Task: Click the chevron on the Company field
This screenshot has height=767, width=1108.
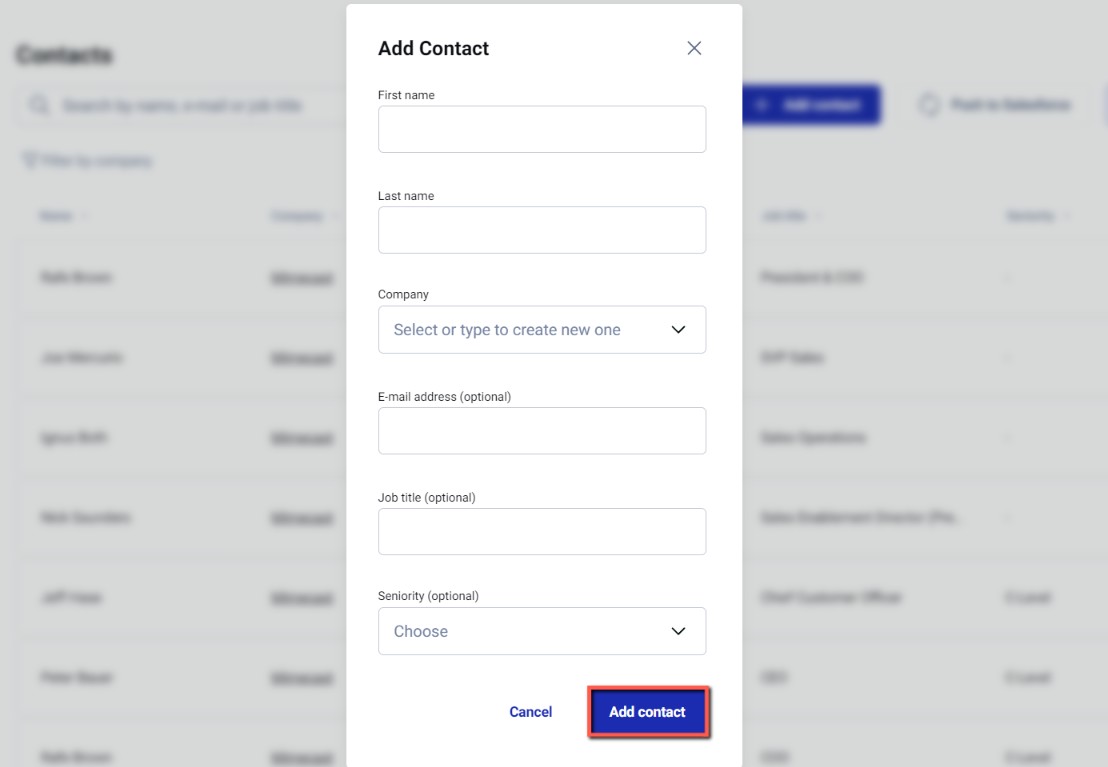Action: click(677, 329)
